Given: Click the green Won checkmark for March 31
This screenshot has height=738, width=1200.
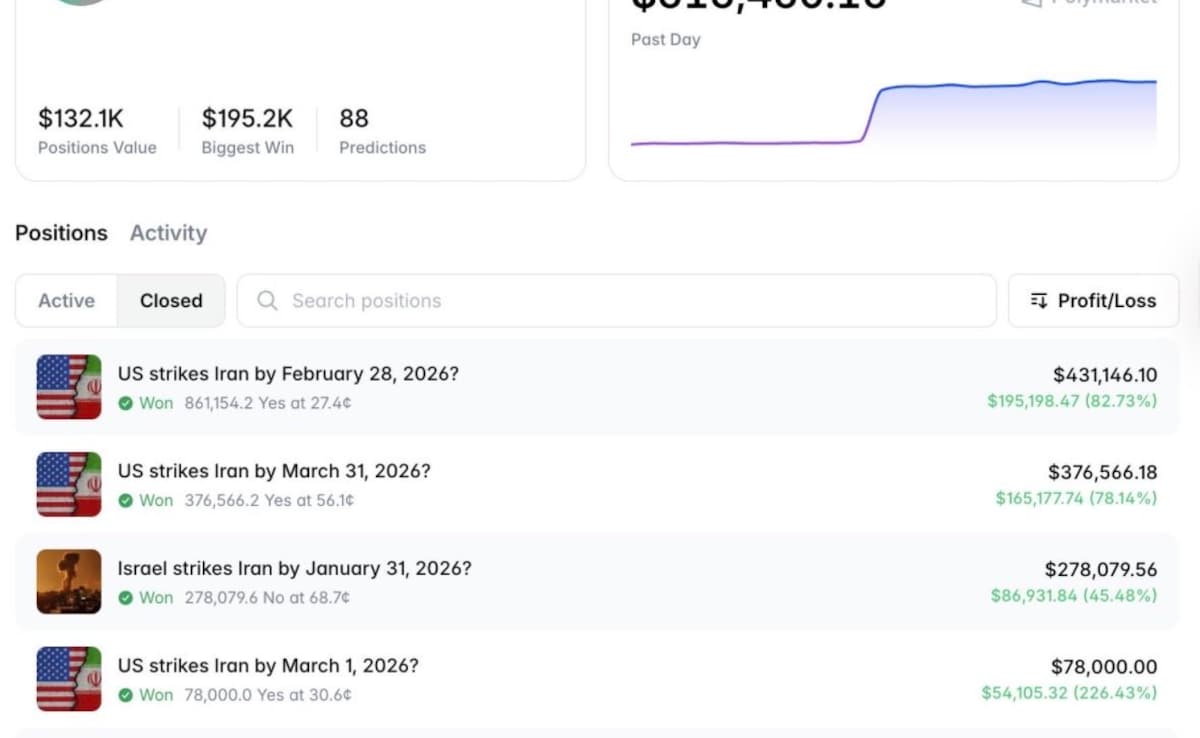Looking at the screenshot, I should click(126, 501).
